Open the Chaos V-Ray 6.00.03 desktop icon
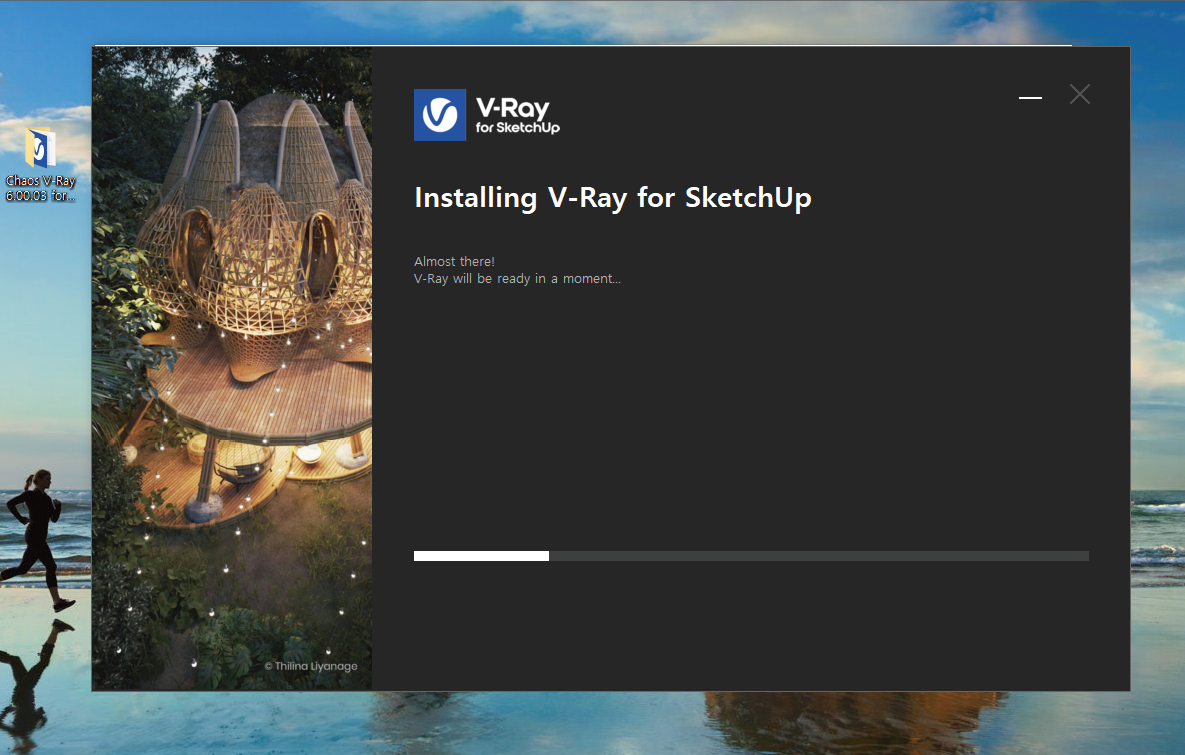The height and width of the screenshot is (755, 1185). tap(41, 164)
